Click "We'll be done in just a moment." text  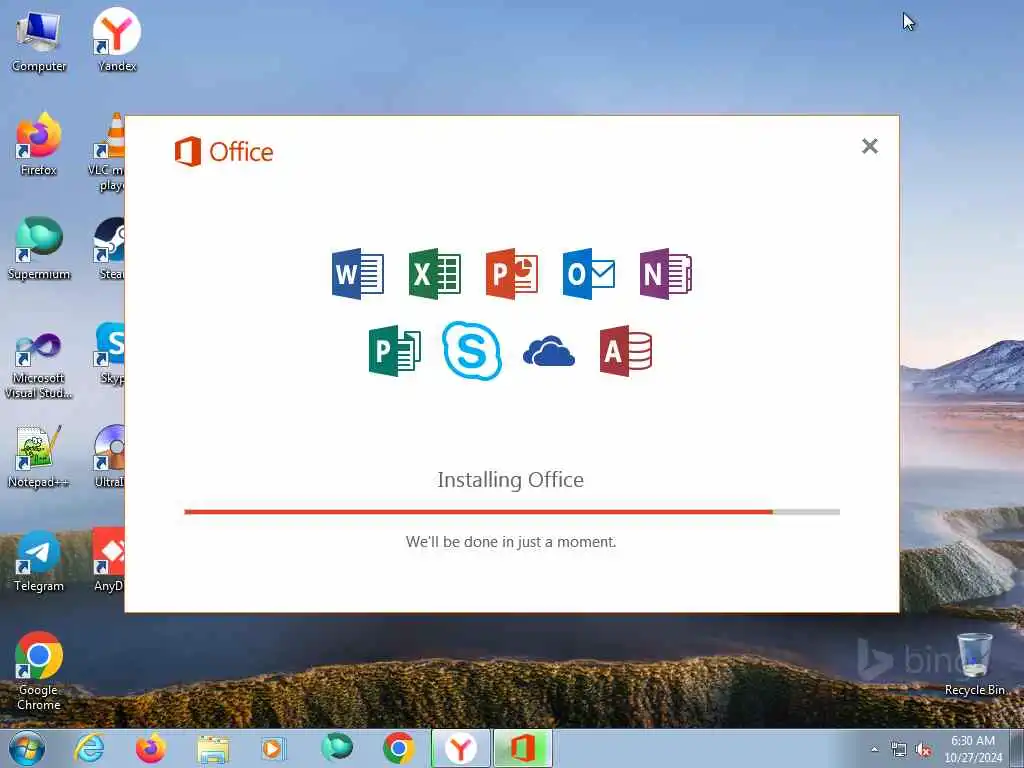coord(511,541)
